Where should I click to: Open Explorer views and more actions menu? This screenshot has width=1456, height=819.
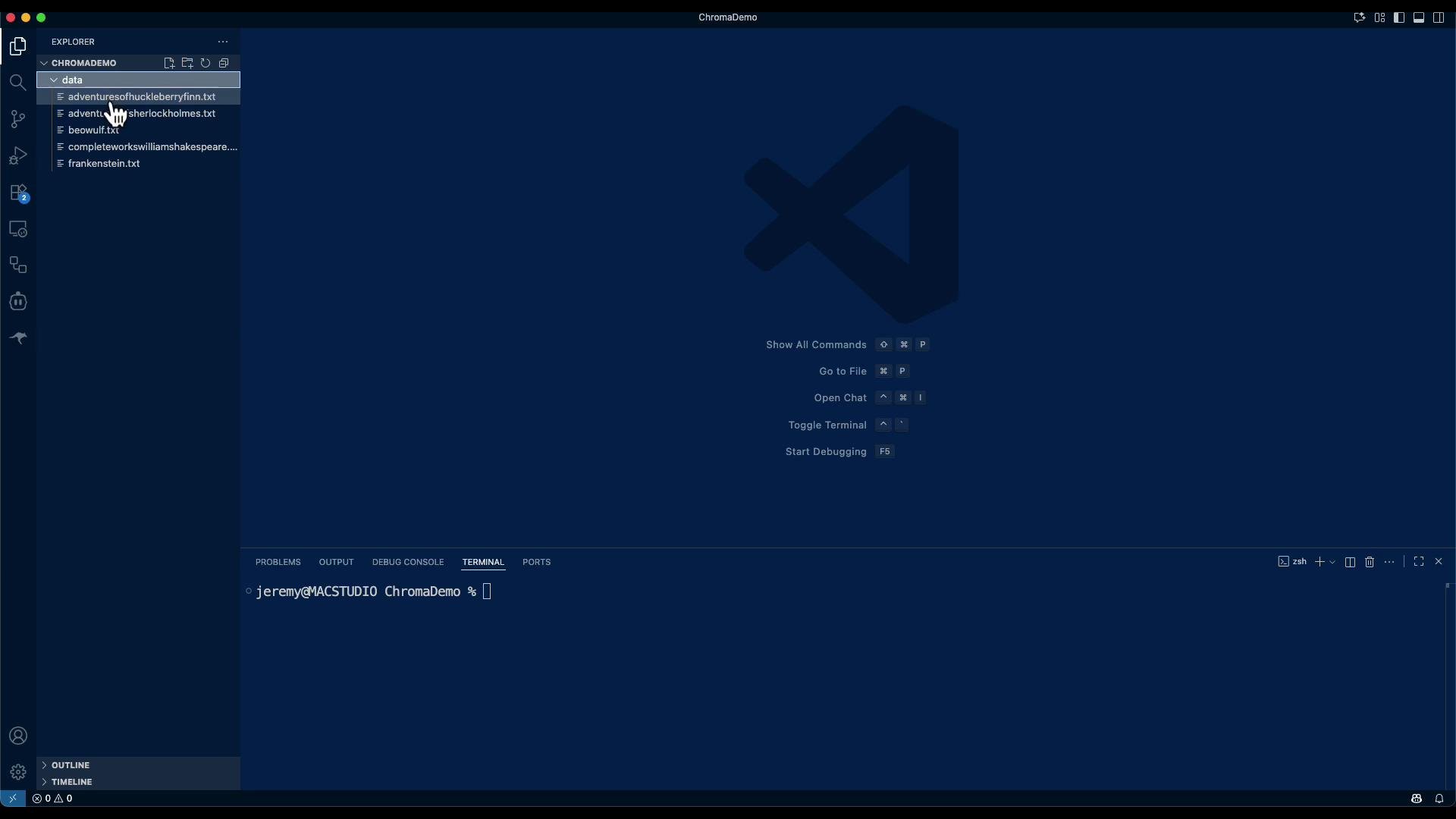[223, 42]
